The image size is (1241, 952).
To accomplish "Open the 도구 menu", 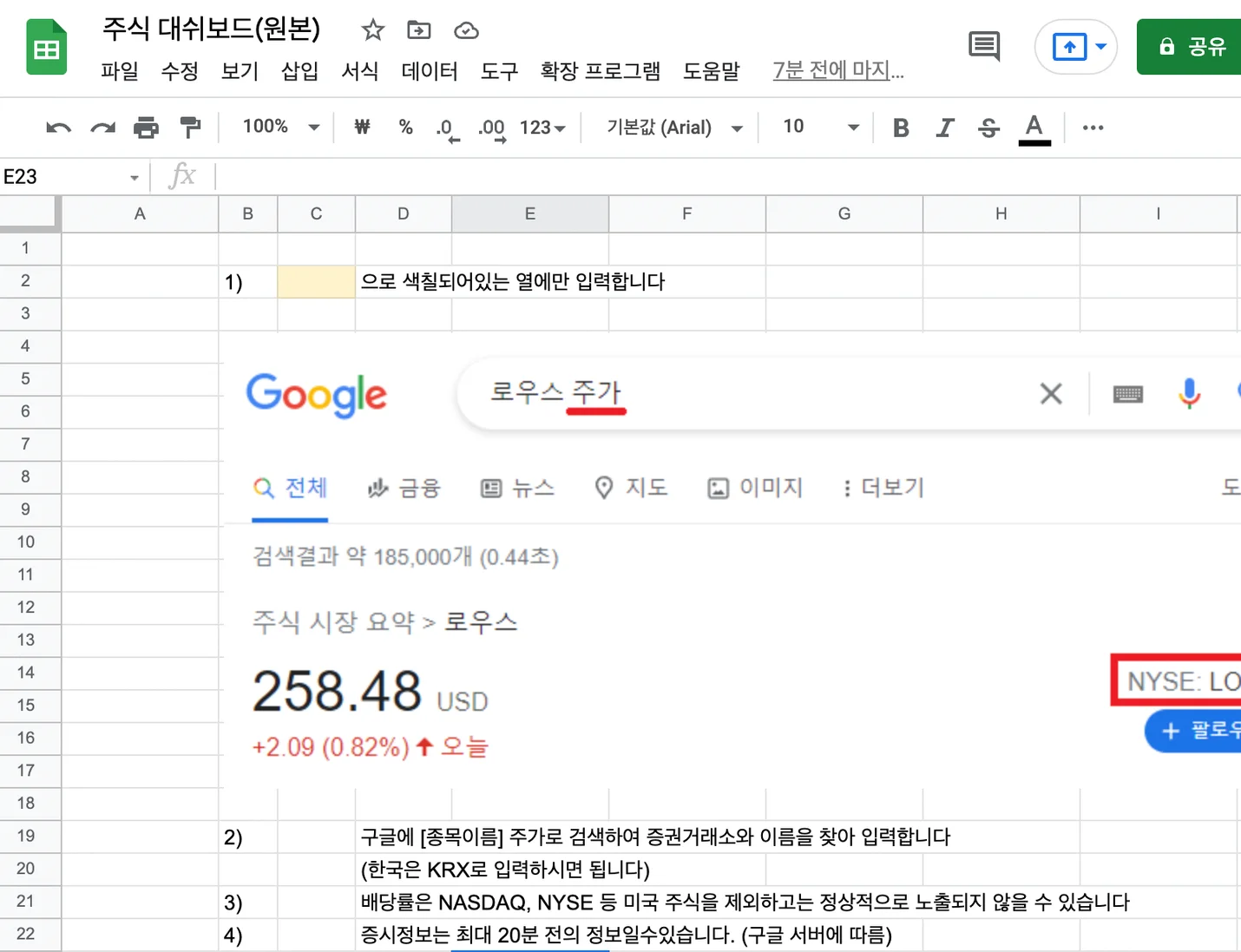I will click(x=499, y=71).
